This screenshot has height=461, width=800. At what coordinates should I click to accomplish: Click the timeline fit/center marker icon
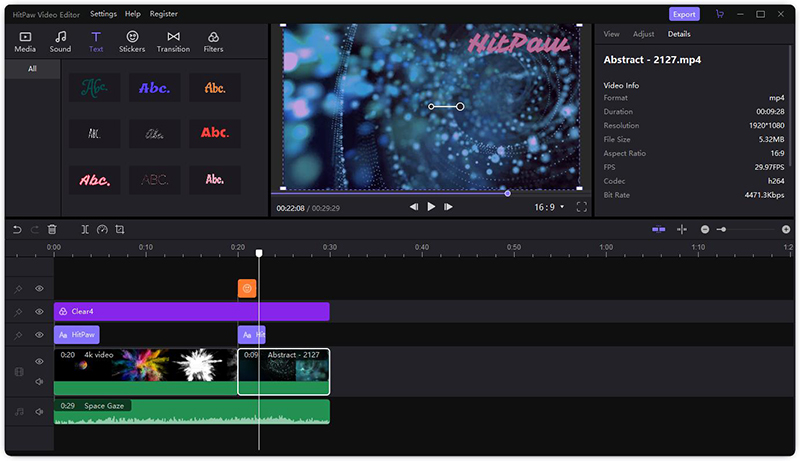tap(682, 229)
